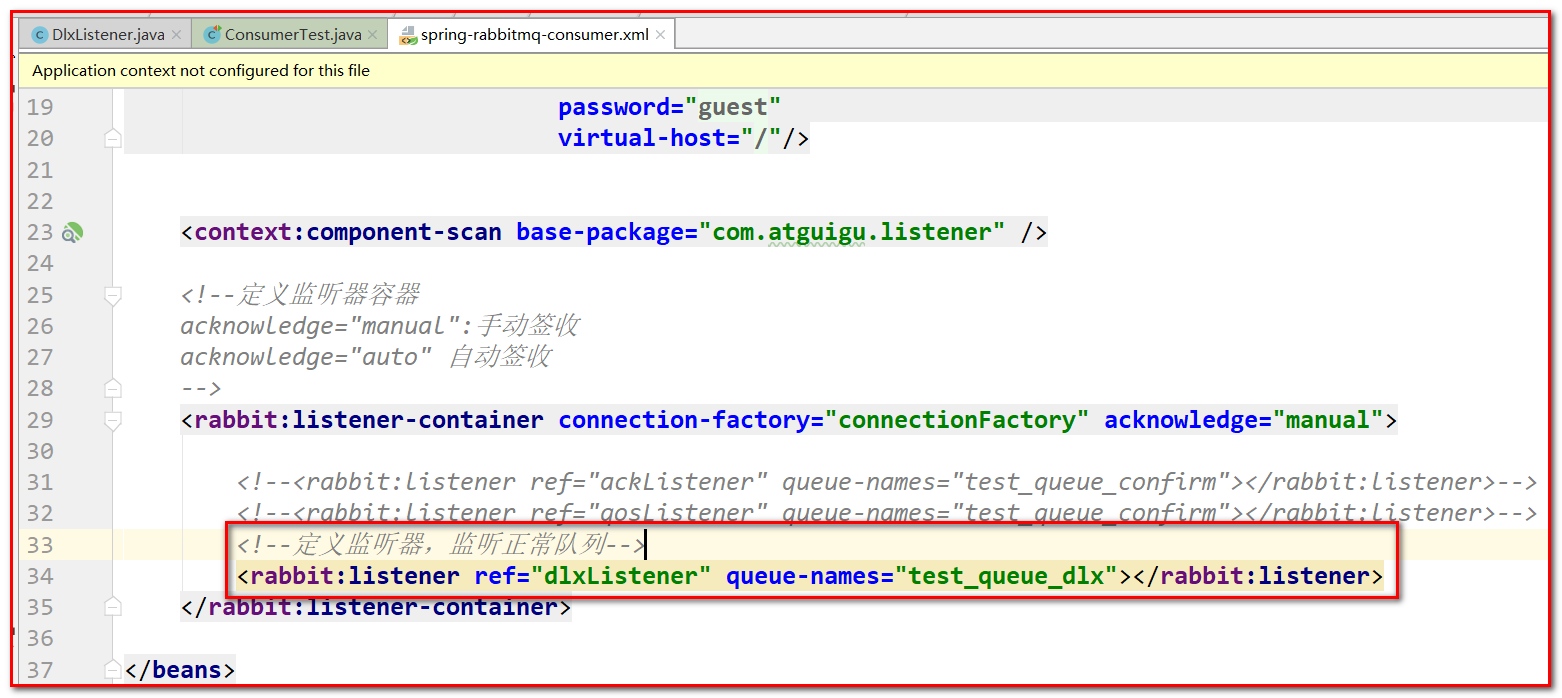The width and height of the screenshot is (1562, 698).
Task: Click the Spring component-scan gutter icon on line 23
Action: 72,233
